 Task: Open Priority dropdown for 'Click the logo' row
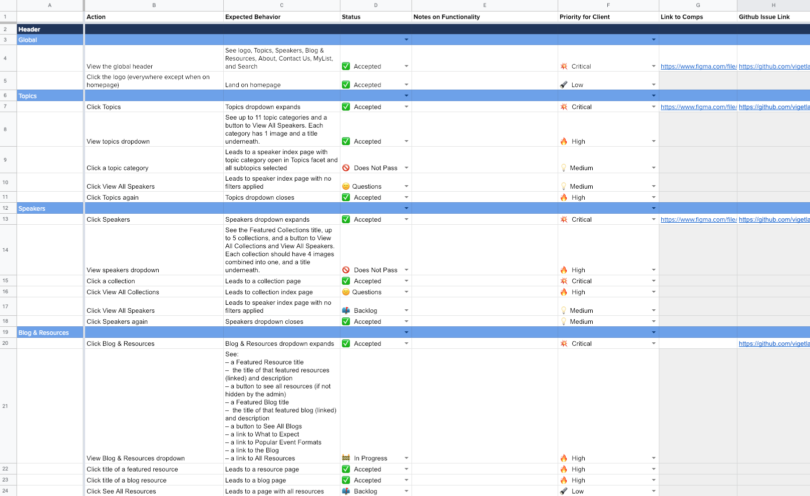tap(653, 85)
